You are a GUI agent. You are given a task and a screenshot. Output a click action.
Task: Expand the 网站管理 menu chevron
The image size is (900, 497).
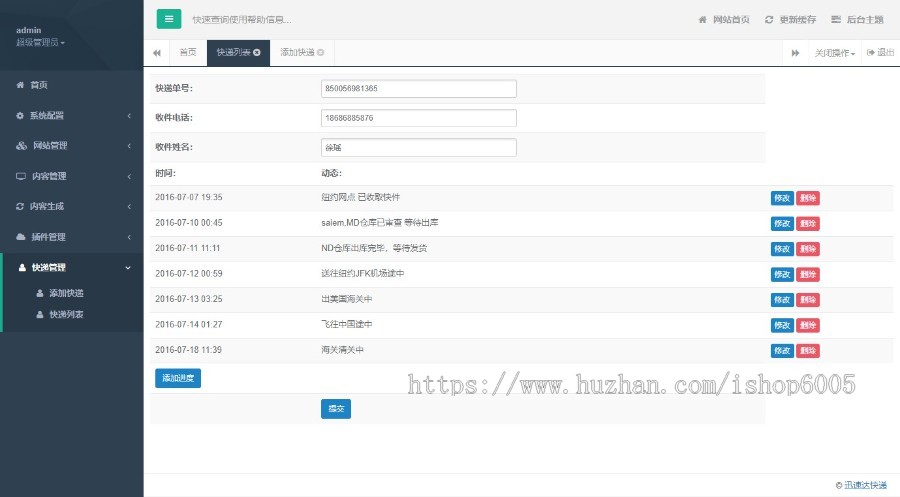tap(129, 146)
